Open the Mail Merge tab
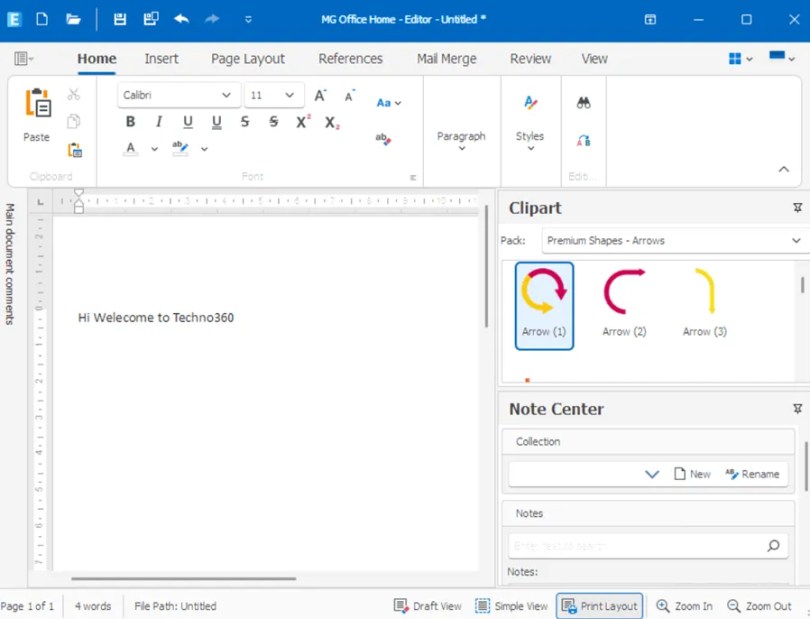Viewport: 810px width, 619px height. pyautogui.click(x=446, y=59)
